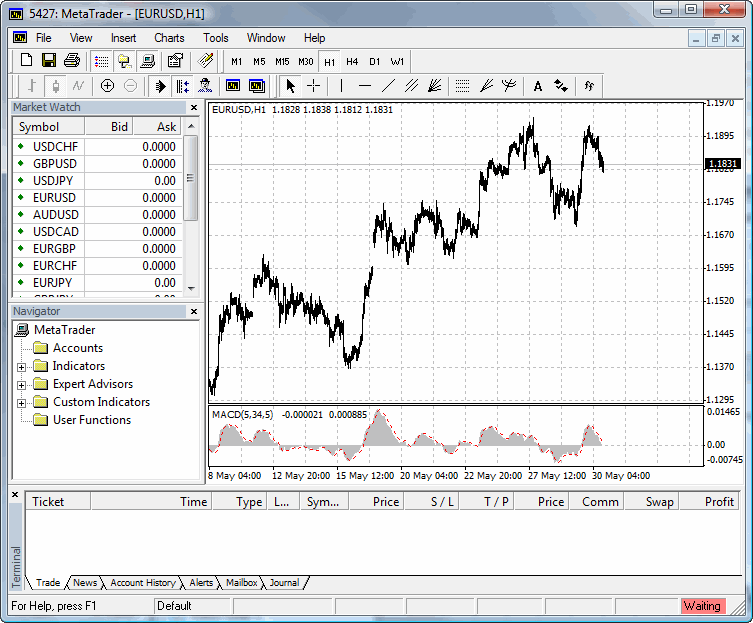Select the Horizontal line drawing tool
This screenshot has width=753, height=623.
(x=365, y=86)
